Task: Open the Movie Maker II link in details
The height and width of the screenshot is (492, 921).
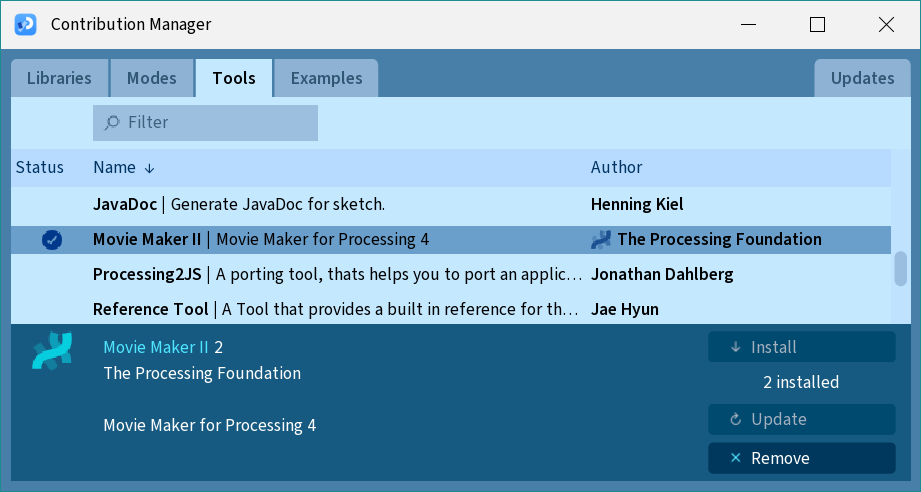Action: pos(156,347)
